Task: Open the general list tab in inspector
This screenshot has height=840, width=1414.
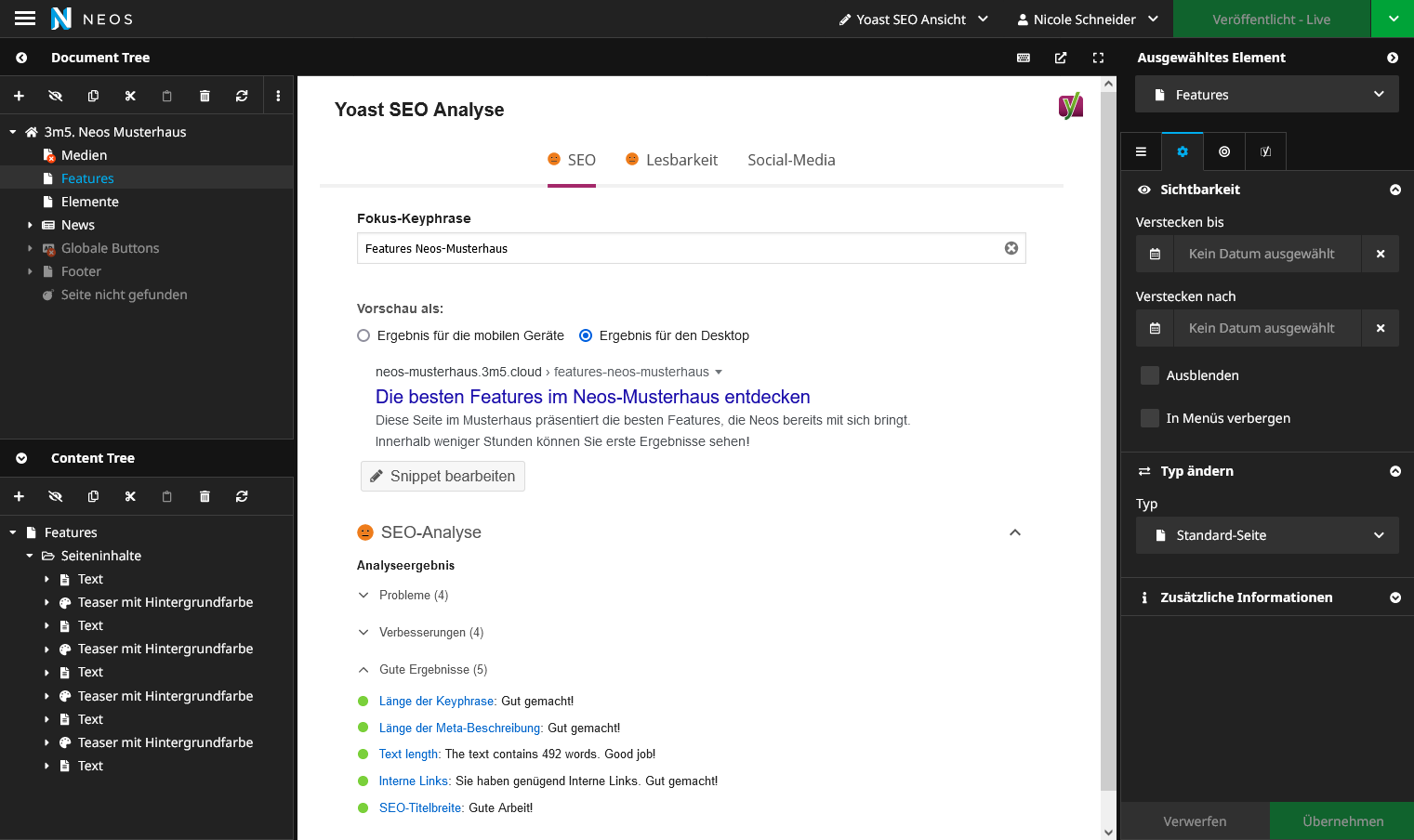Action: 1141,151
